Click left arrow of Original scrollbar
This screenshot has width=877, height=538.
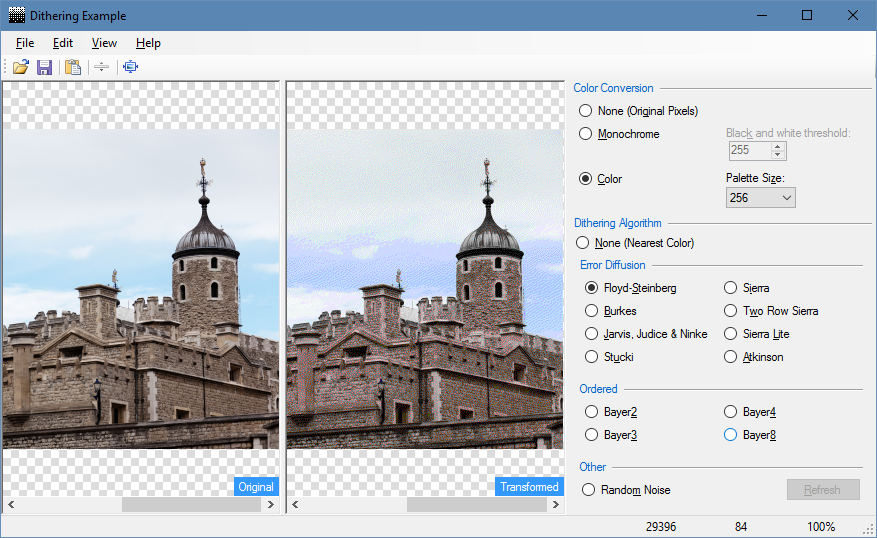[11, 504]
